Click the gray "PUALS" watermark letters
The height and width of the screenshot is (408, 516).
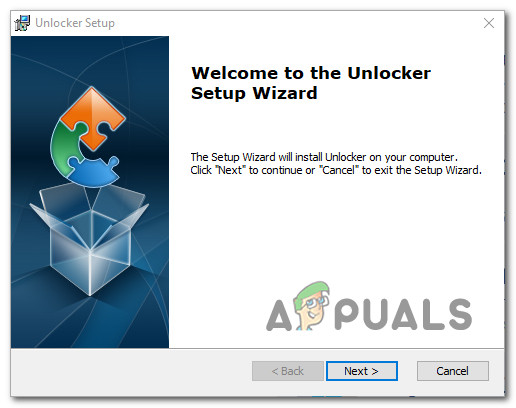point(403,314)
